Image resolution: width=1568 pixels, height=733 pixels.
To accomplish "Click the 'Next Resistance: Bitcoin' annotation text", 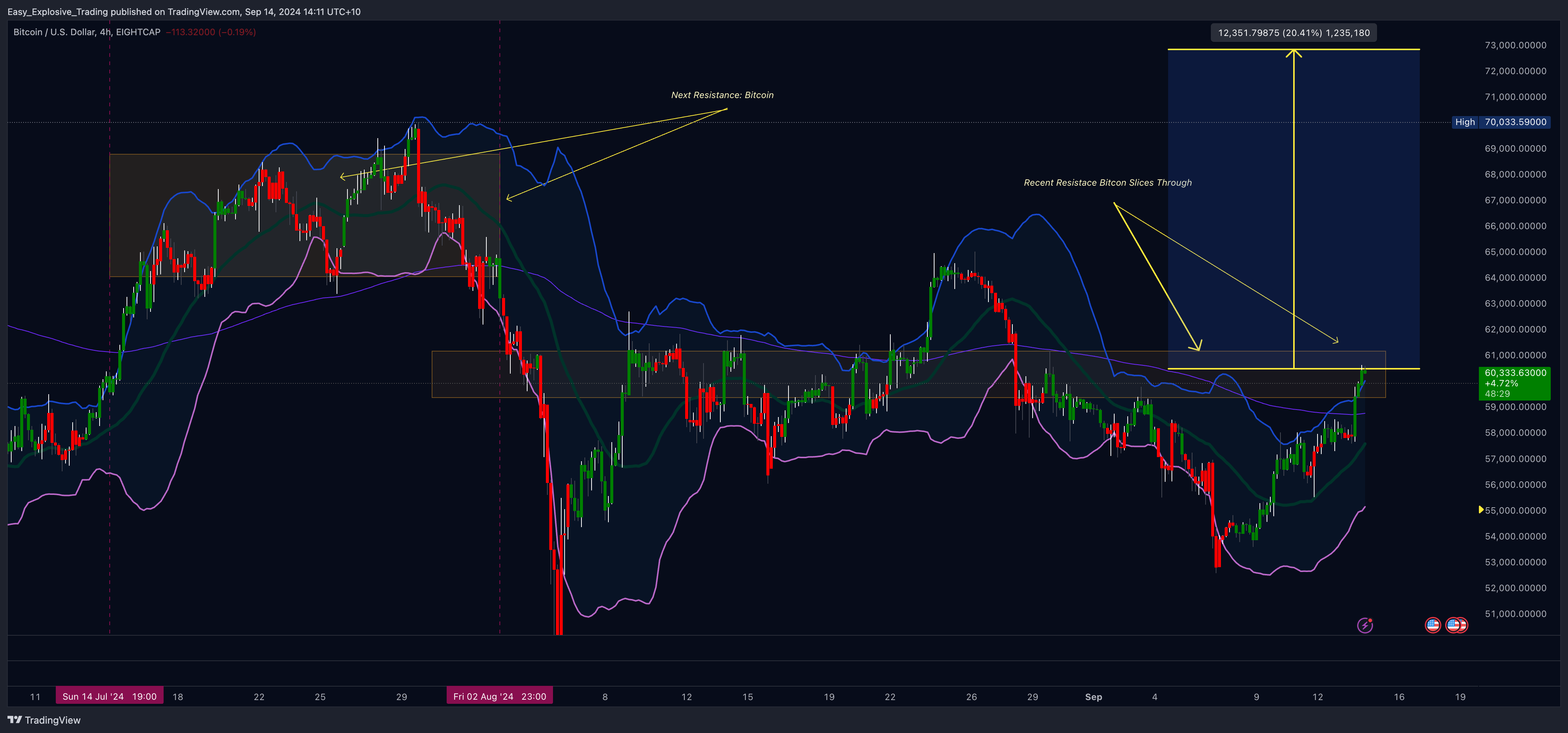I will pos(722,95).
